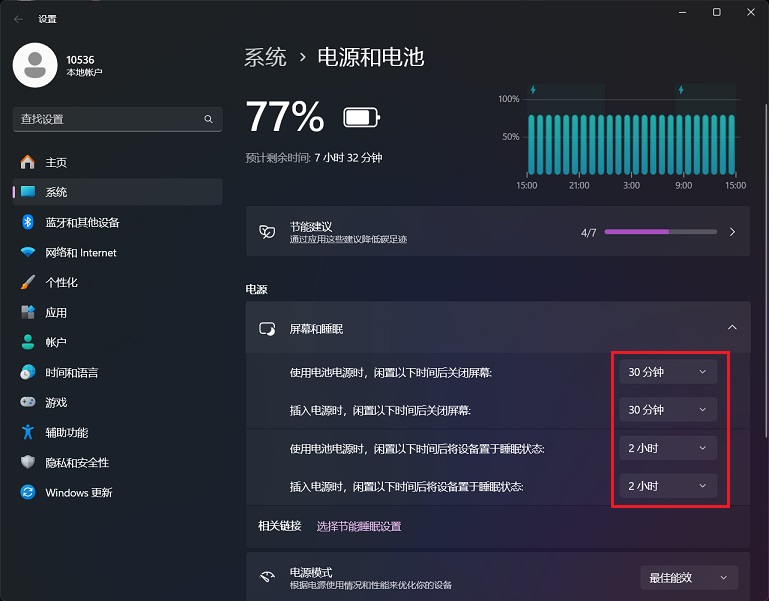Screen dimensions: 769x601
Task: Maximize the Settings window
Action: (x=717, y=12)
